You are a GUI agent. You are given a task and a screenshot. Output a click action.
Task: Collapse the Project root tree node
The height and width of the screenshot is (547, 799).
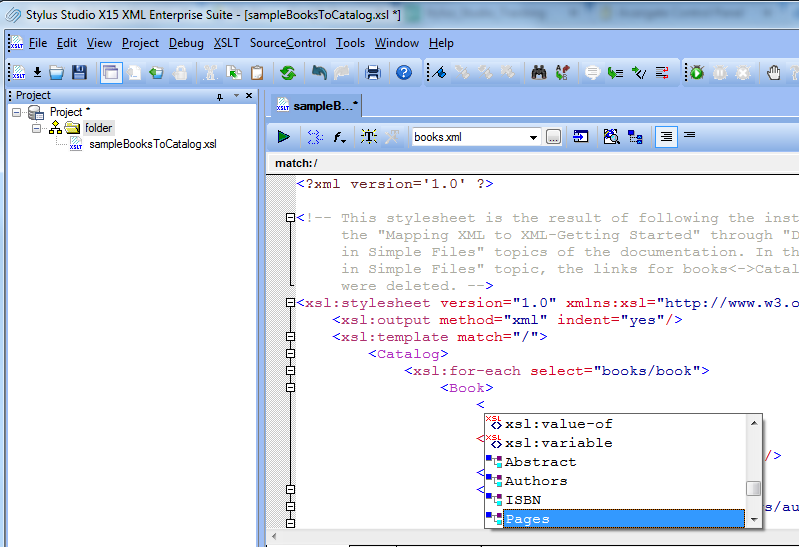(x=17, y=112)
